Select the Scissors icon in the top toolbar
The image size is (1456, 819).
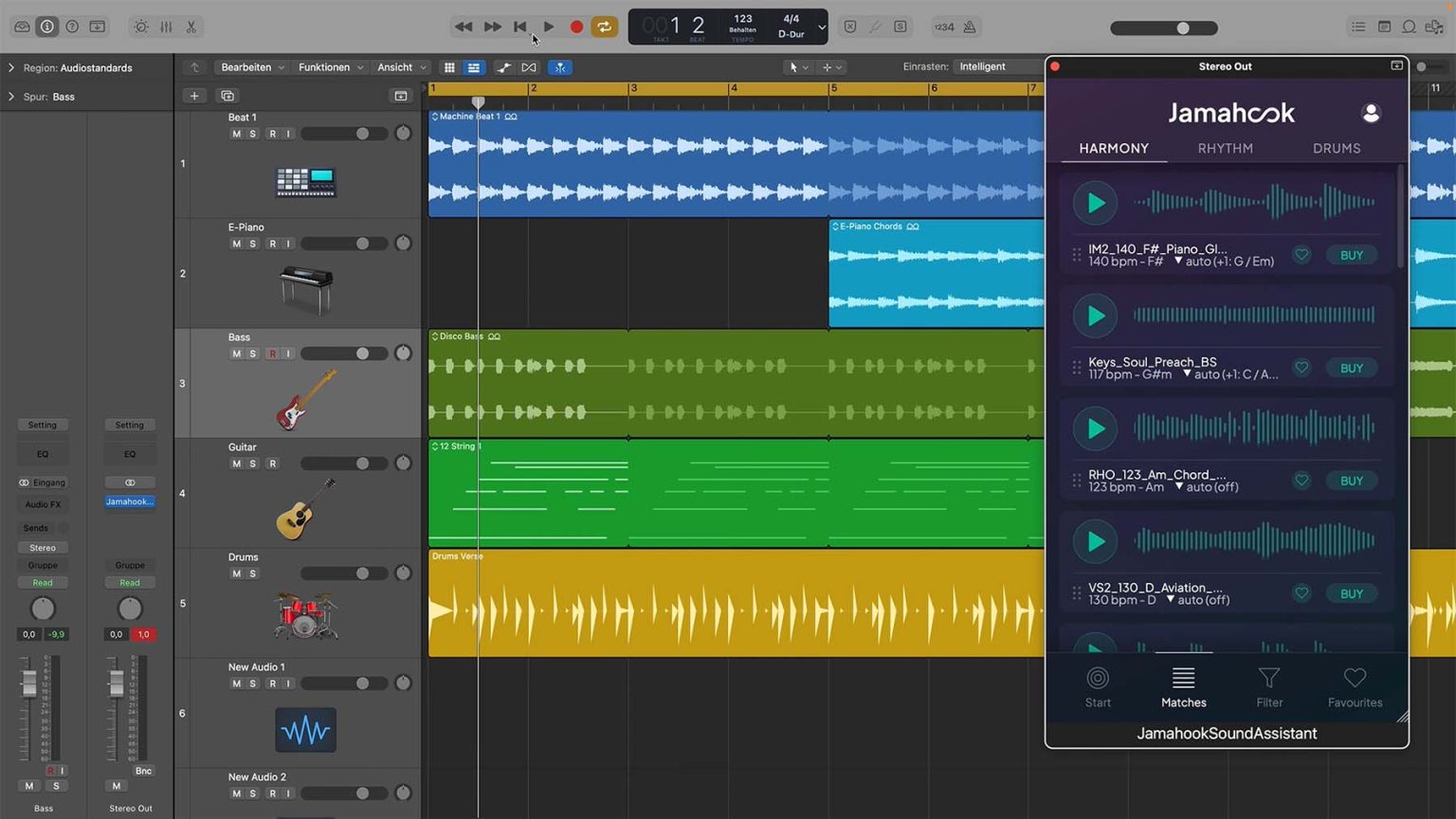click(190, 27)
